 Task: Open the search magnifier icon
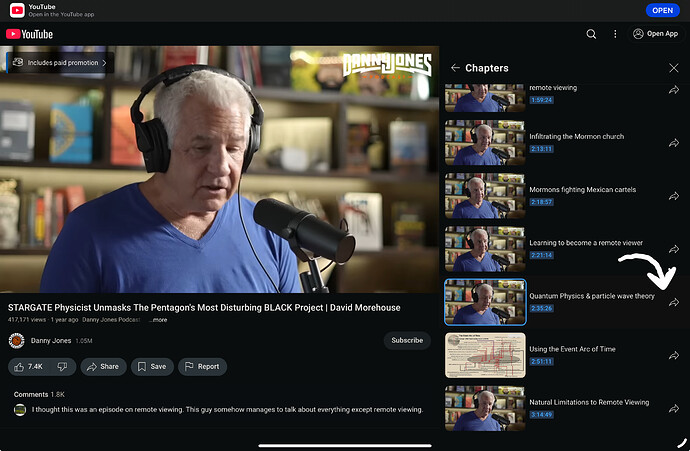point(591,34)
